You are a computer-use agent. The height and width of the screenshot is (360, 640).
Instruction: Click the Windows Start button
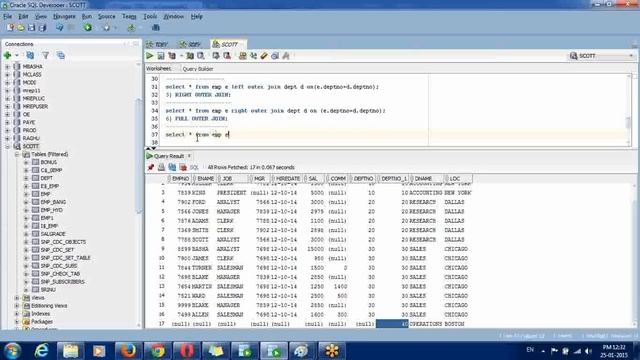point(12,351)
